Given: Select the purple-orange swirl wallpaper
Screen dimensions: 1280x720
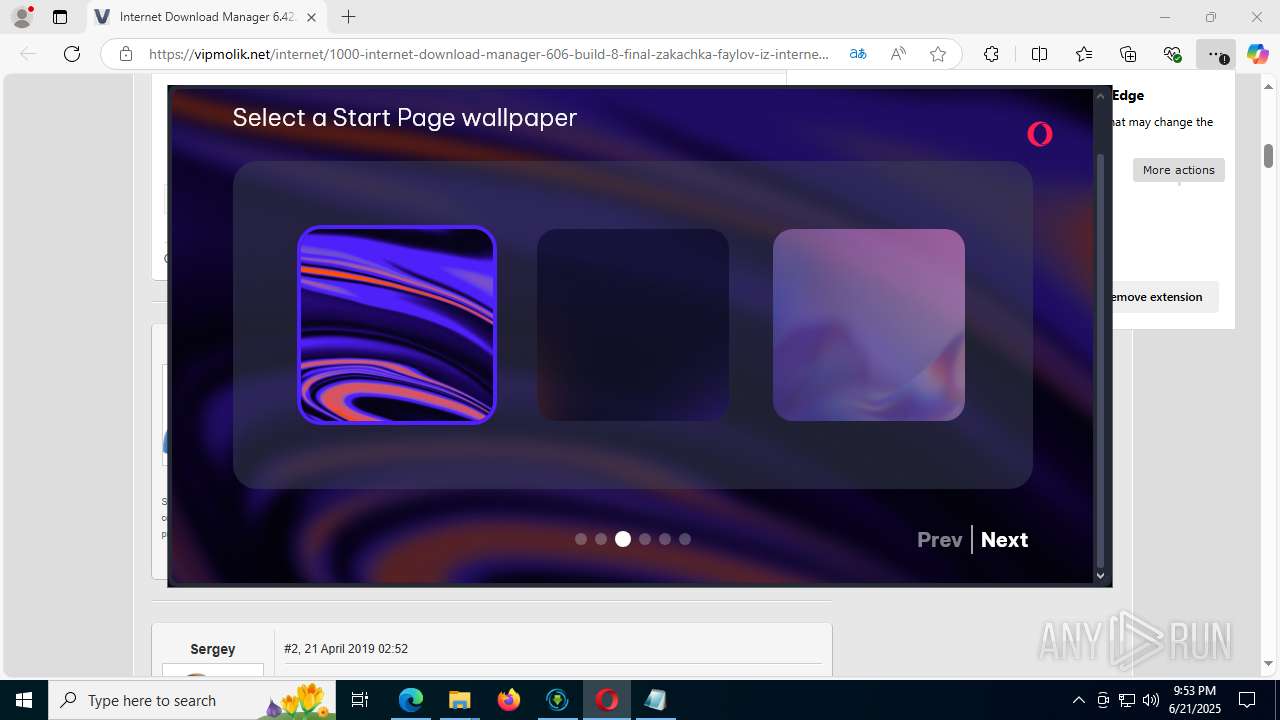Looking at the screenshot, I should point(397,325).
